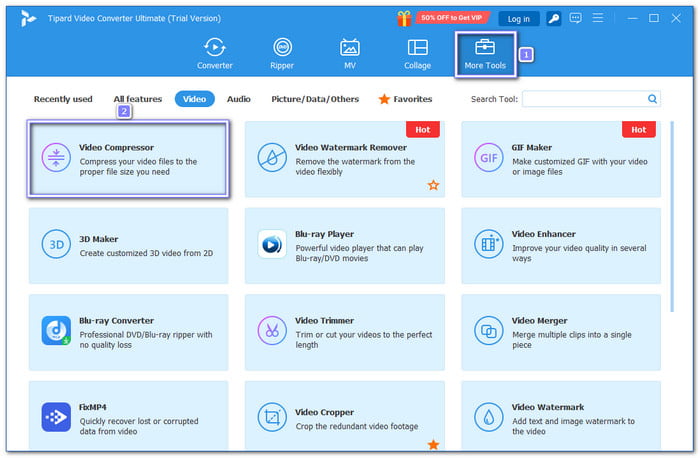
Task: Open the Favorites tab
Action: pos(405,99)
